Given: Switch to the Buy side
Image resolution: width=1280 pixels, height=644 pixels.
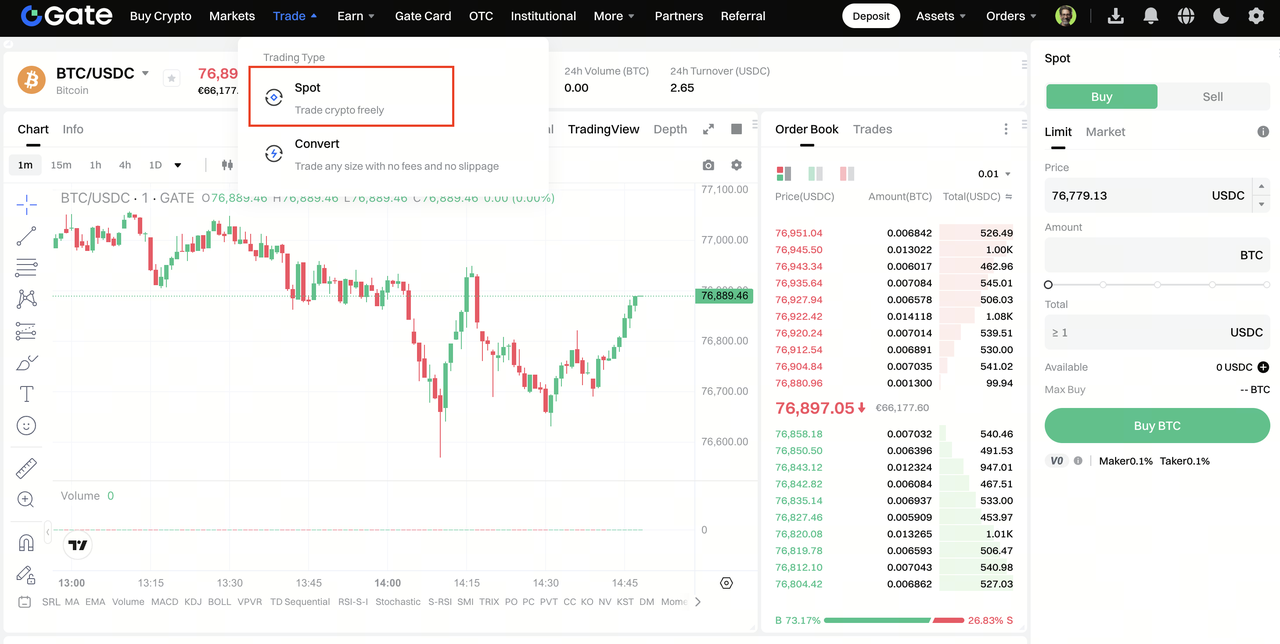Looking at the screenshot, I should pyautogui.click(x=1101, y=97).
